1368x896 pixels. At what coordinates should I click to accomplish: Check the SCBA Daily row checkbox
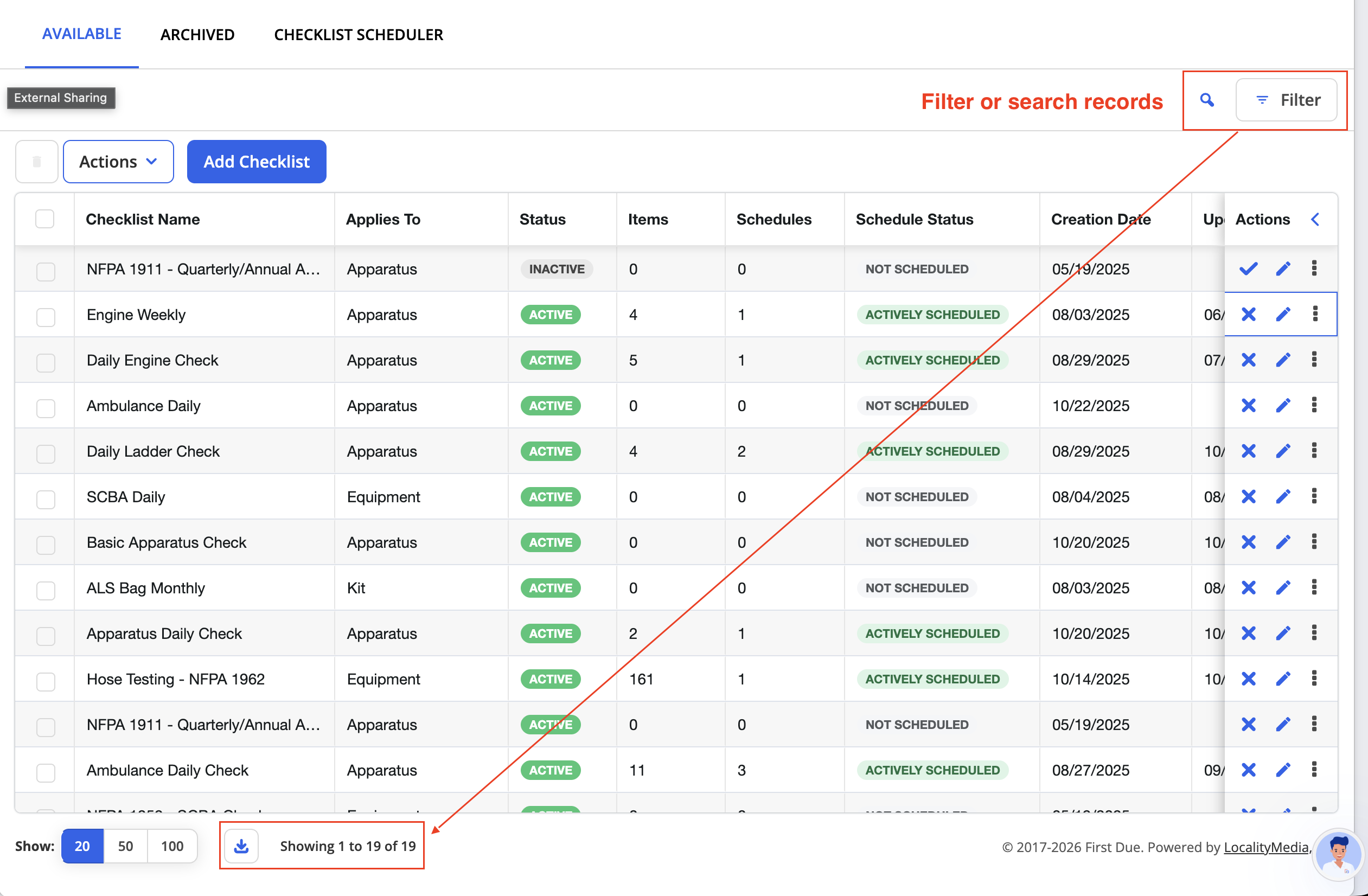click(46, 498)
